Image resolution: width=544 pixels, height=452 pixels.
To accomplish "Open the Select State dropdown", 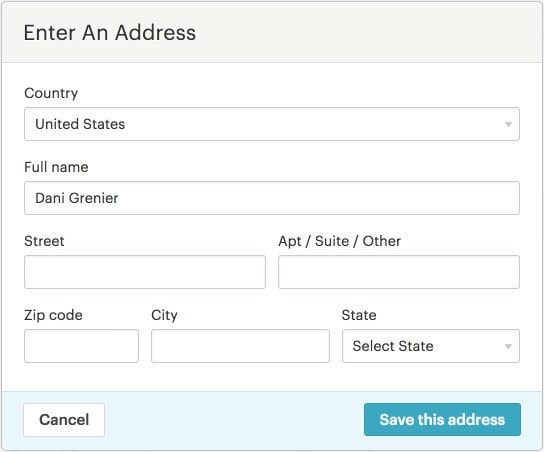I will click(431, 346).
